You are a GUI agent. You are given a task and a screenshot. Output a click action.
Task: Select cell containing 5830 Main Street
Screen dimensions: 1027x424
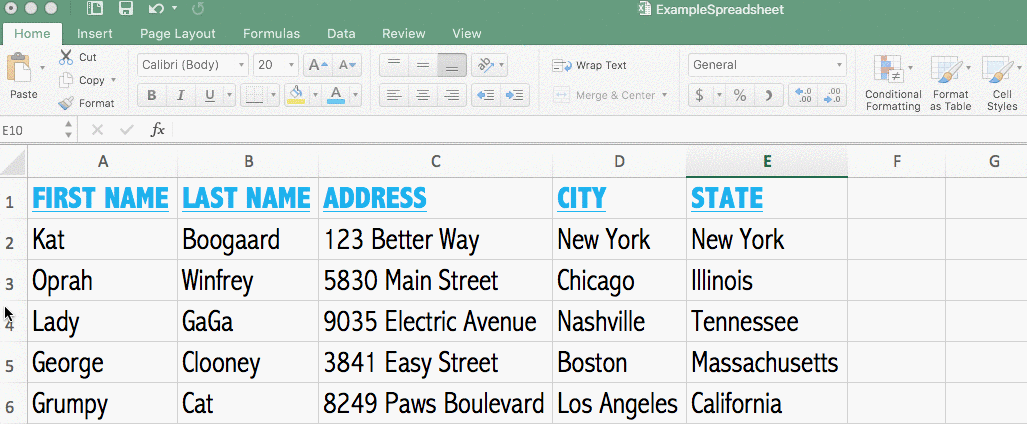435,281
